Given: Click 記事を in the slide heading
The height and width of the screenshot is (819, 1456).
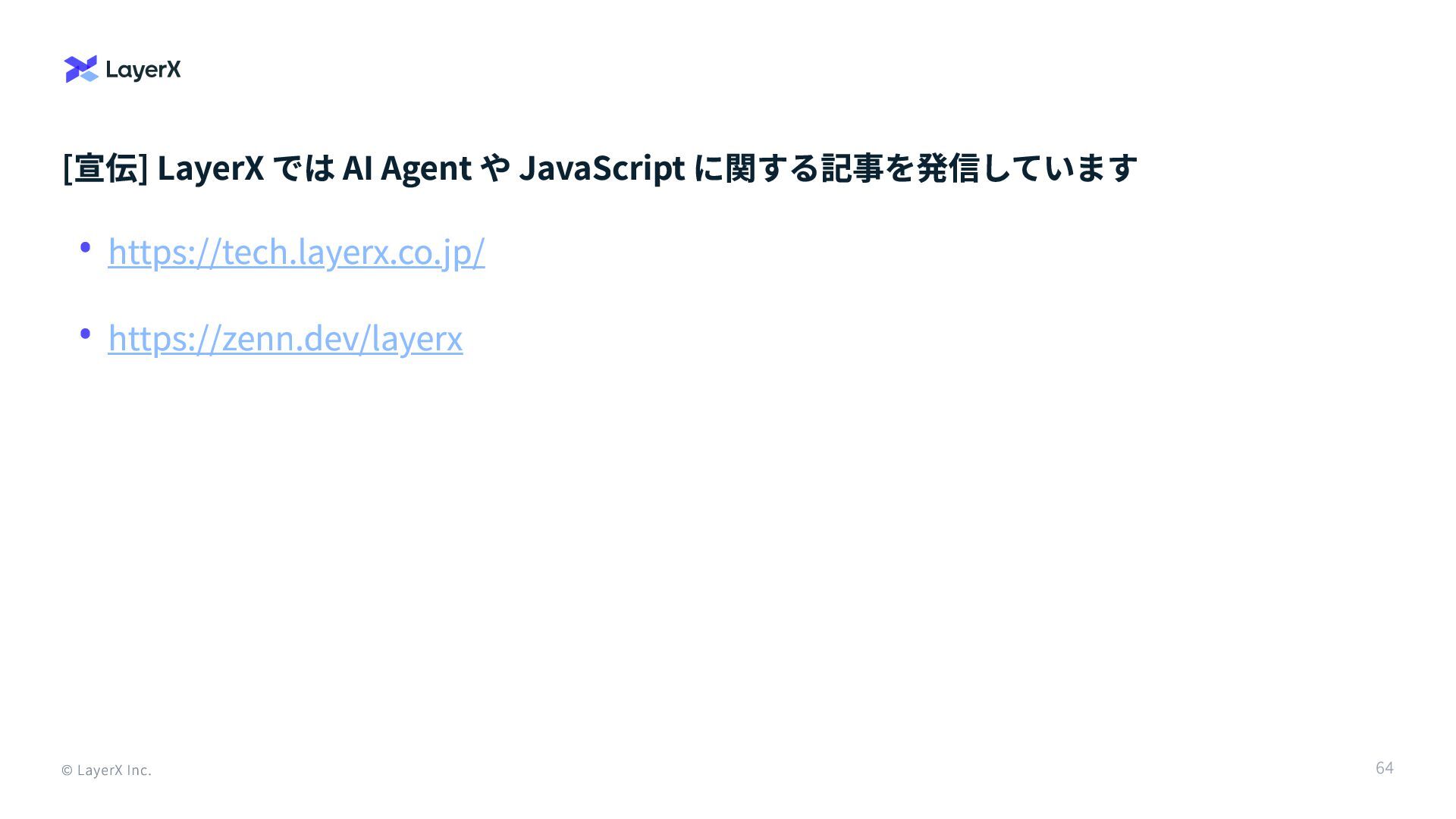Looking at the screenshot, I should point(868,168).
